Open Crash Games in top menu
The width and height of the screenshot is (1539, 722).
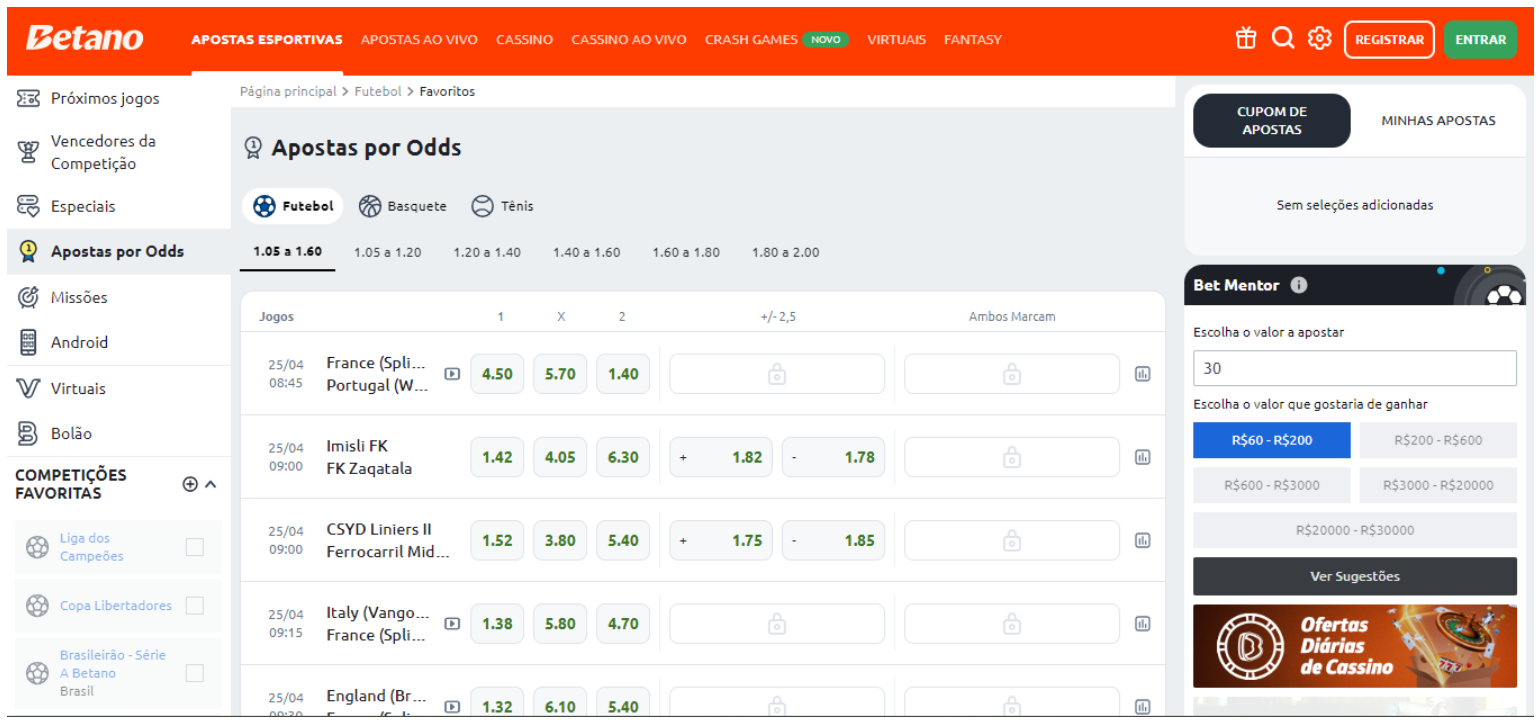(751, 40)
